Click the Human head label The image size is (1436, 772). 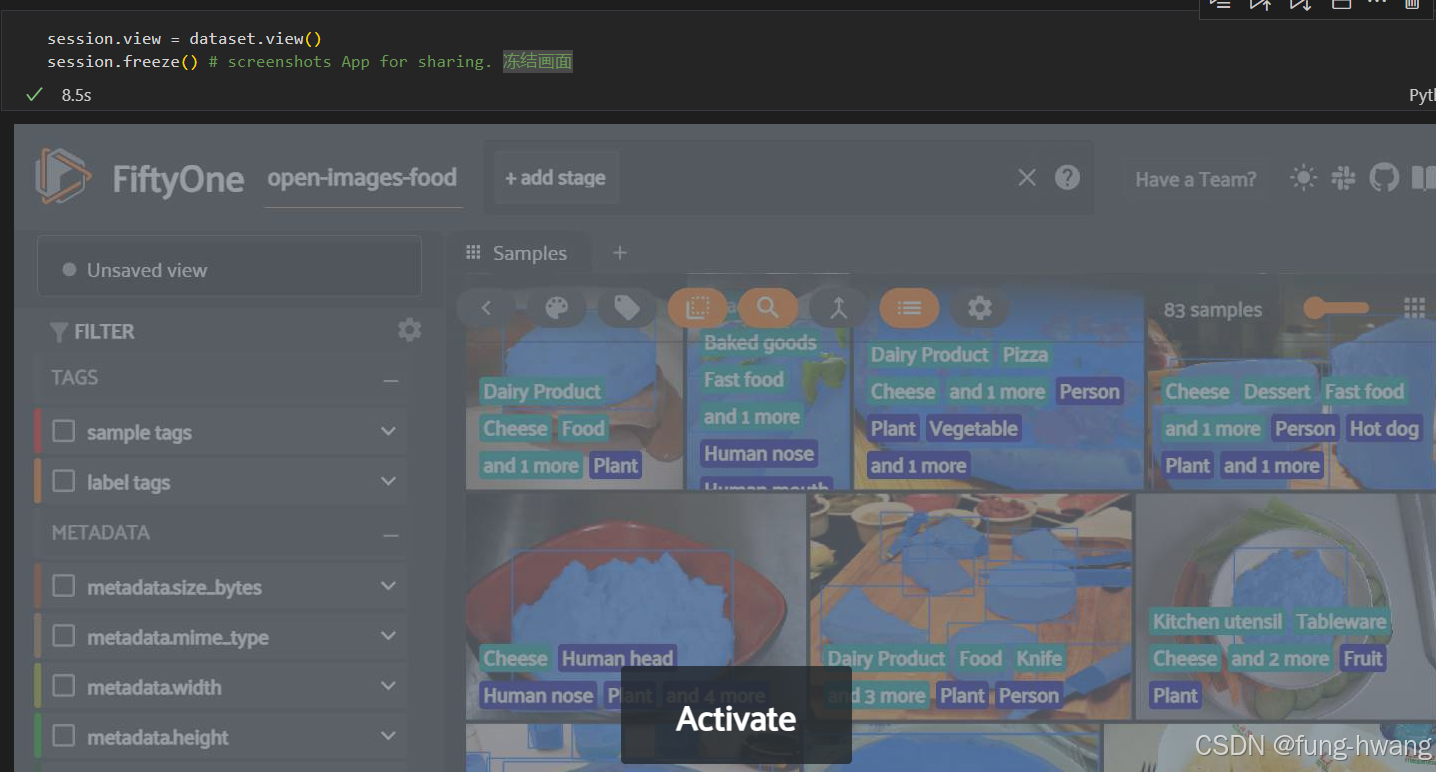[617, 658]
